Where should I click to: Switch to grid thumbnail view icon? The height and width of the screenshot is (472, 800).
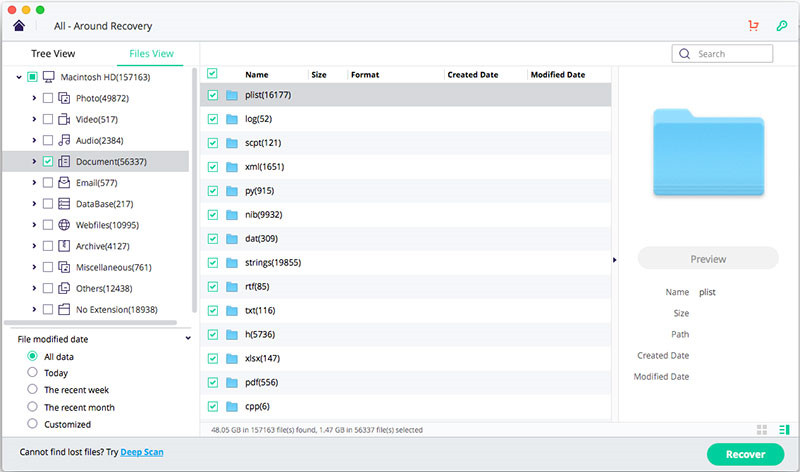point(762,429)
